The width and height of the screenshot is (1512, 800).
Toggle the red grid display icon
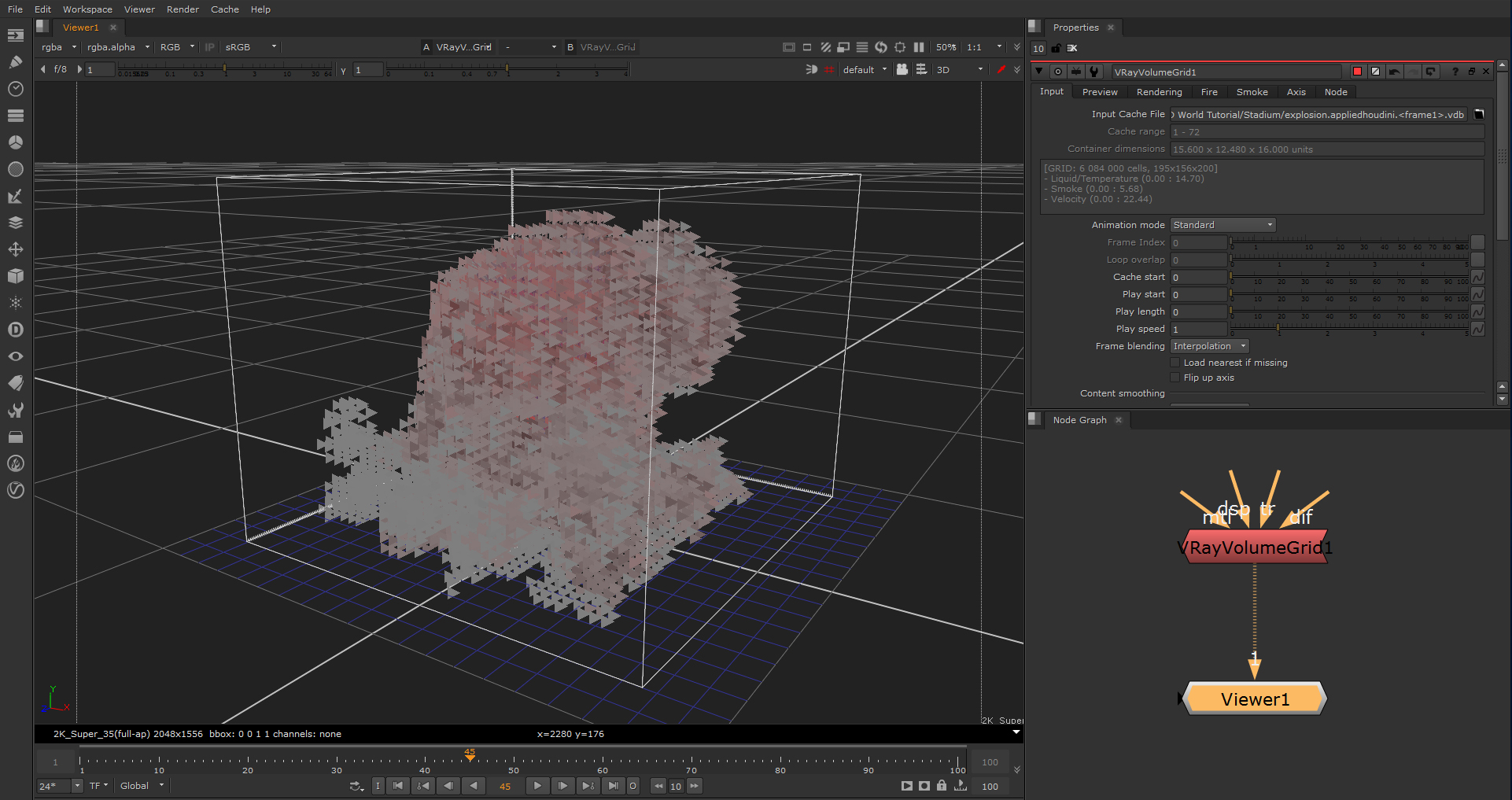[829, 70]
